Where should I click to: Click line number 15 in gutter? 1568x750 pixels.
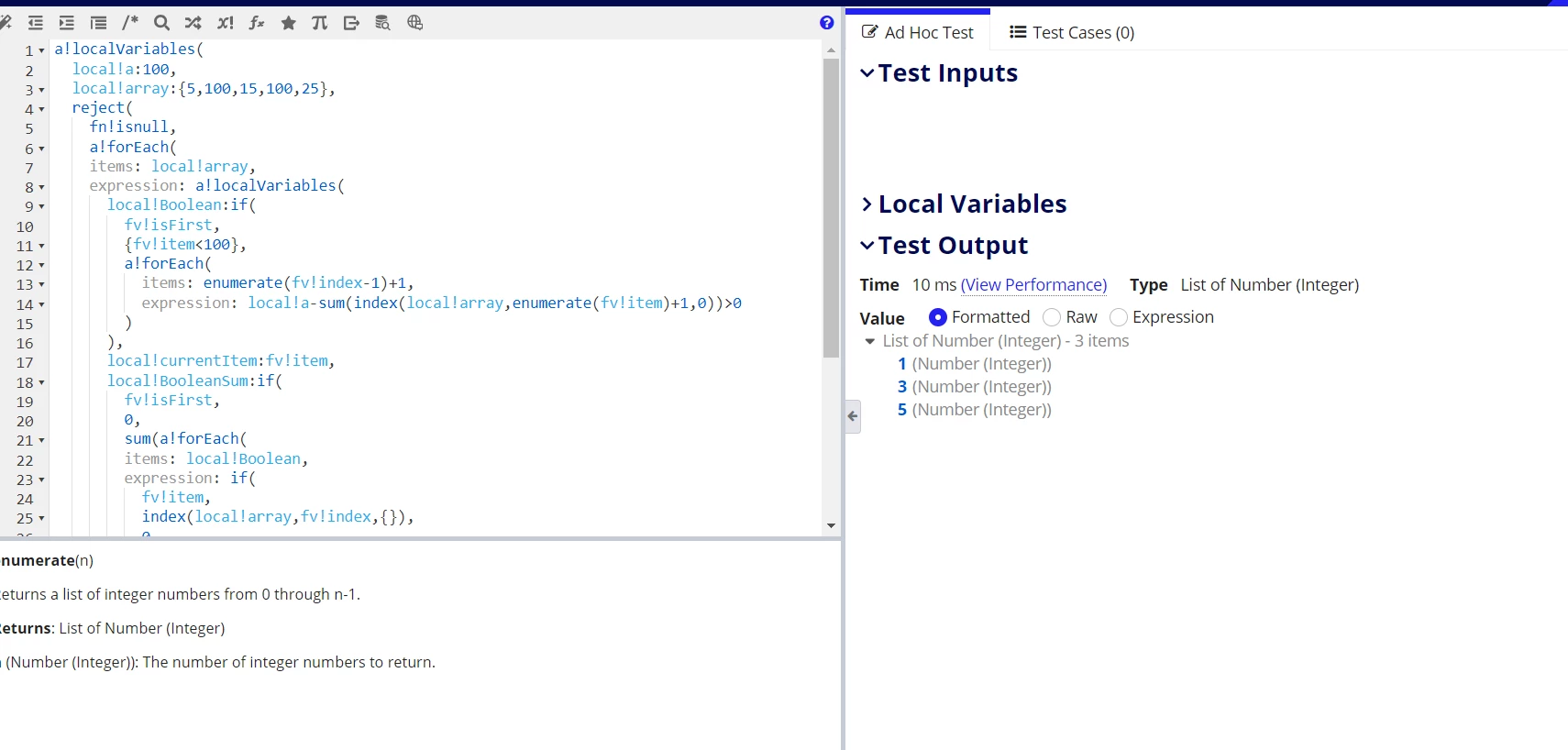click(x=25, y=325)
